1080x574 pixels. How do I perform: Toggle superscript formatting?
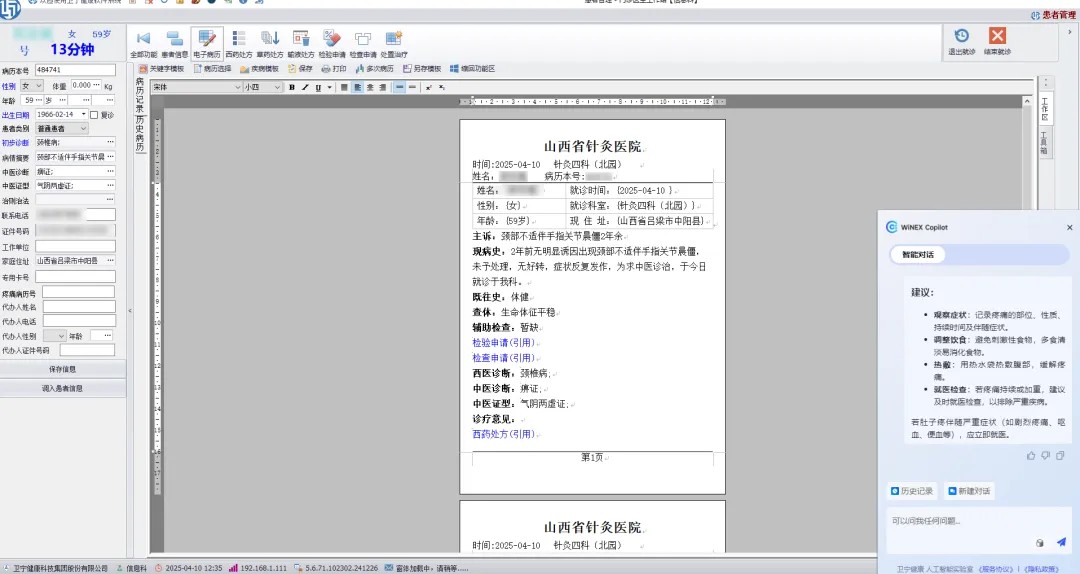pyautogui.click(x=428, y=88)
